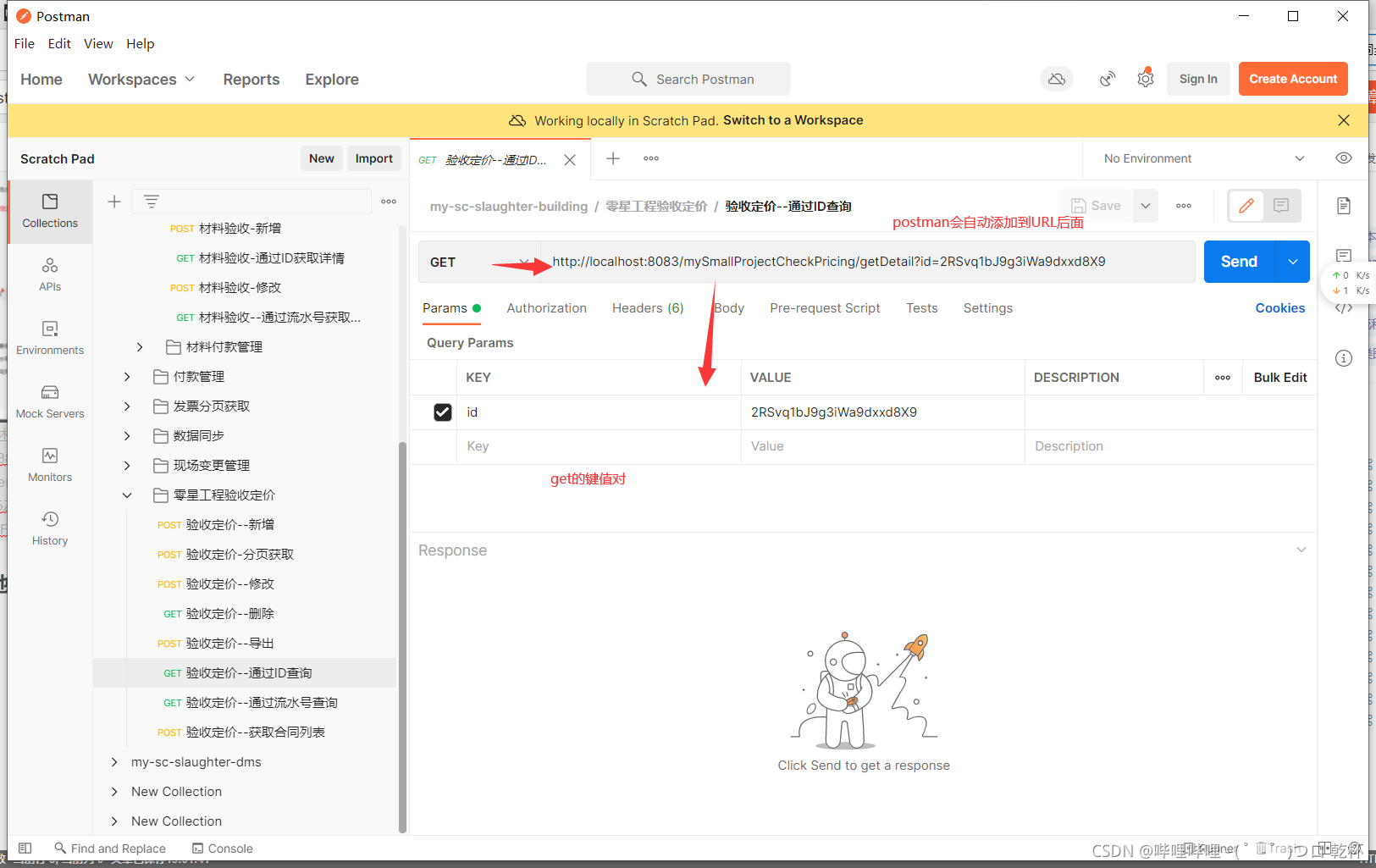
Task: Click Bulk Edit for query params
Action: click(1279, 378)
